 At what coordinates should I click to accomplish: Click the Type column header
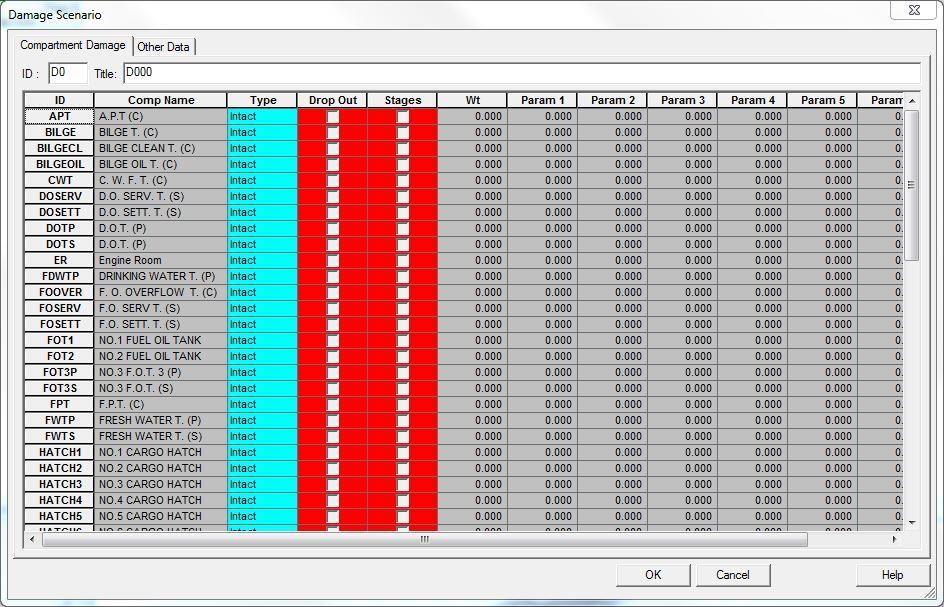262,101
